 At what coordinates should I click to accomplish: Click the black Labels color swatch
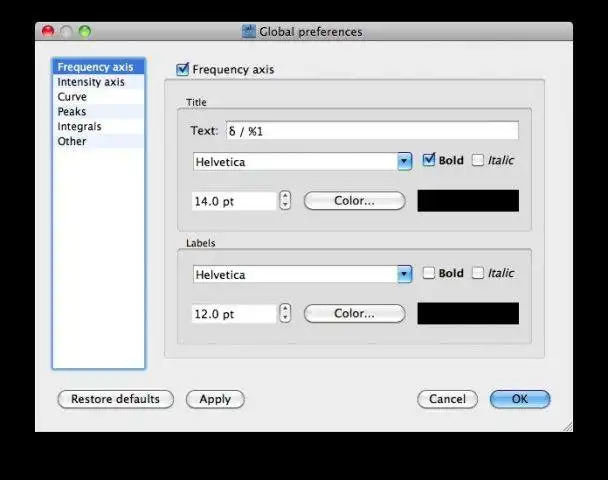(x=468, y=313)
